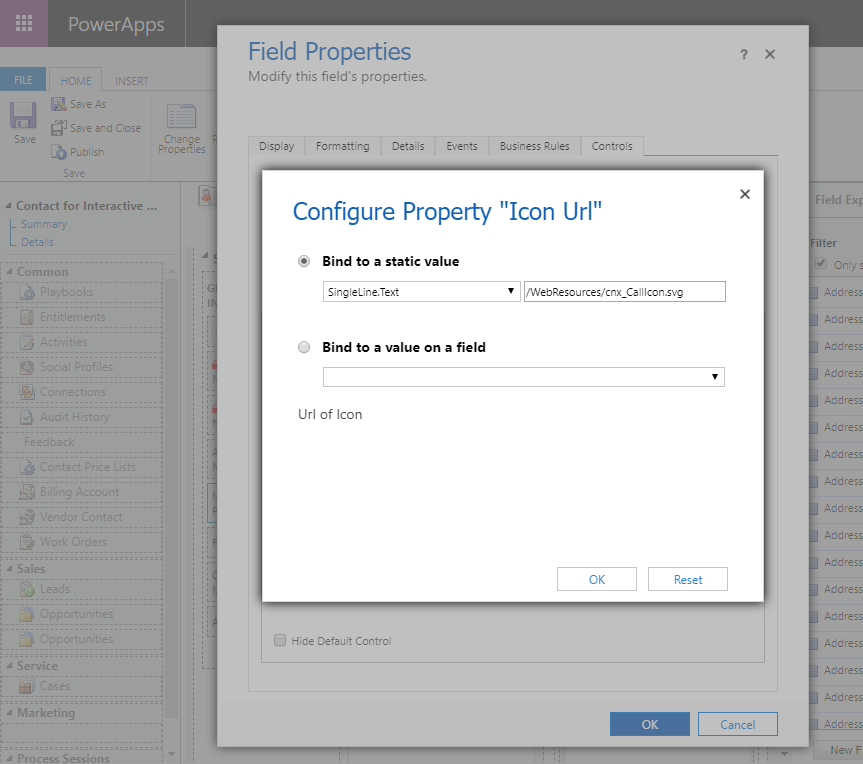
Task: Select the Social Profiles navigation icon
Action: pyautogui.click(x=27, y=367)
